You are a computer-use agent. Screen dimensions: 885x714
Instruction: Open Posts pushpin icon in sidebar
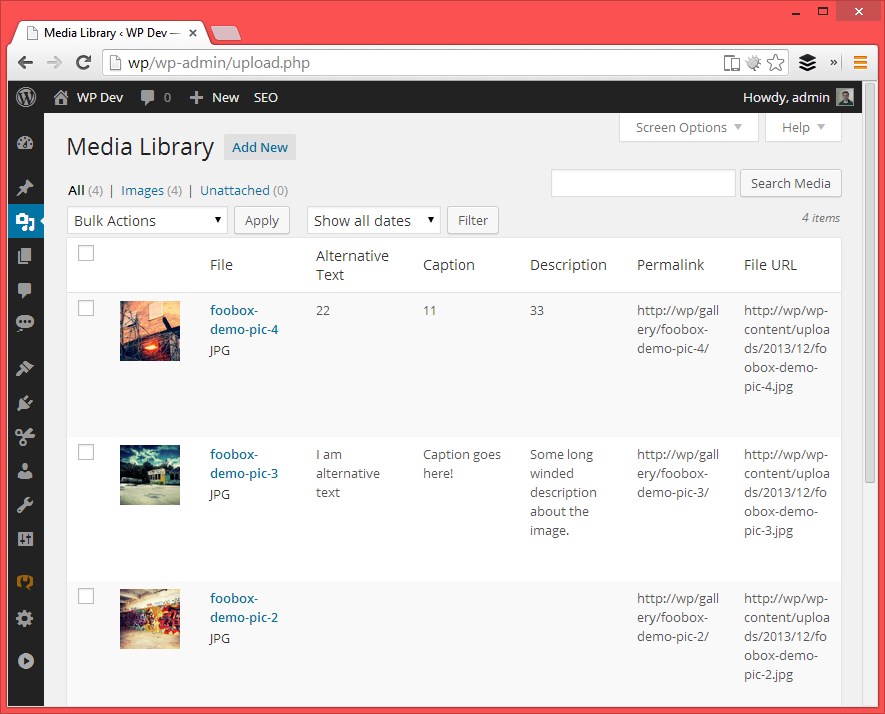click(x=25, y=187)
